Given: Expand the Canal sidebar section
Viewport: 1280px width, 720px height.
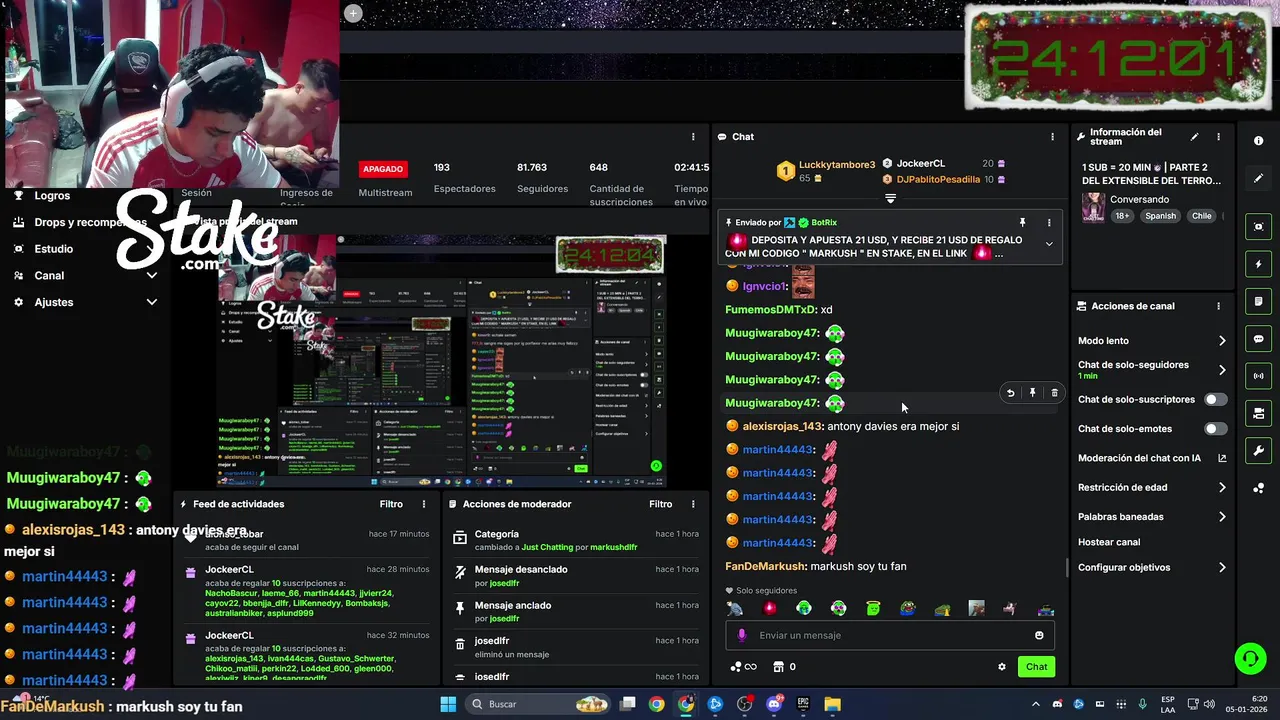Looking at the screenshot, I should pyautogui.click(x=152, y=275).
